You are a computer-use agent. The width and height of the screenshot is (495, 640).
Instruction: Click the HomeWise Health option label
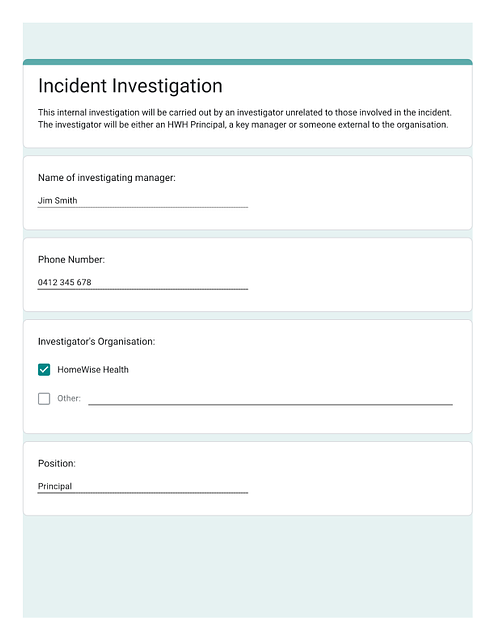tap(93, 369)
